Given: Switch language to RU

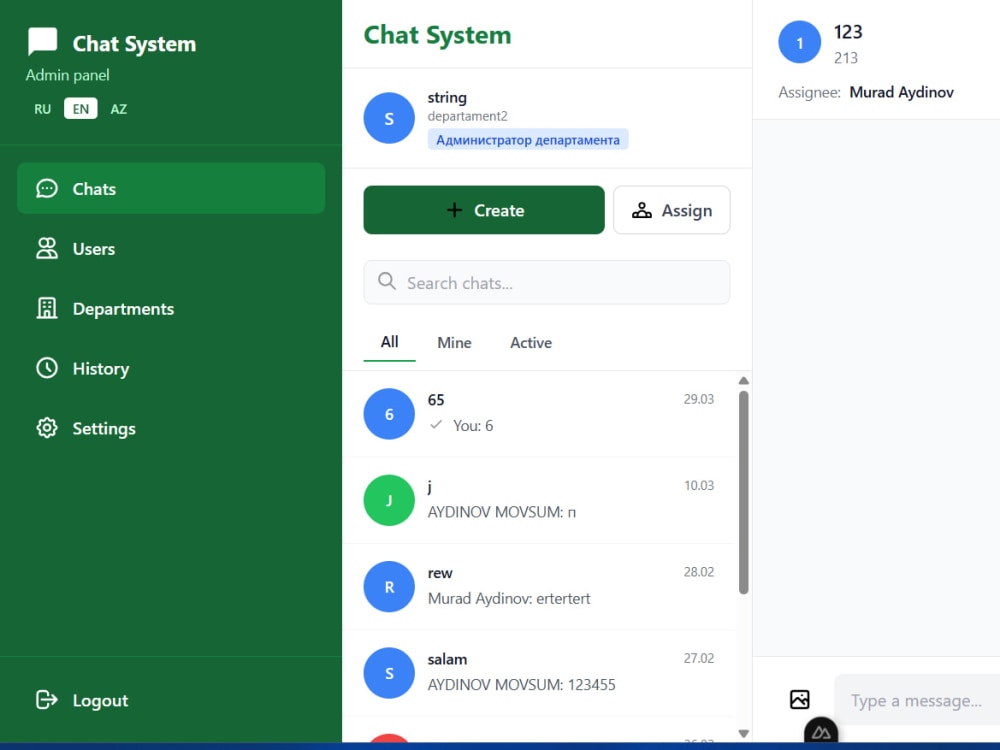Looking at the screenshot, I should pyautogui.click(x=43, y=109).
